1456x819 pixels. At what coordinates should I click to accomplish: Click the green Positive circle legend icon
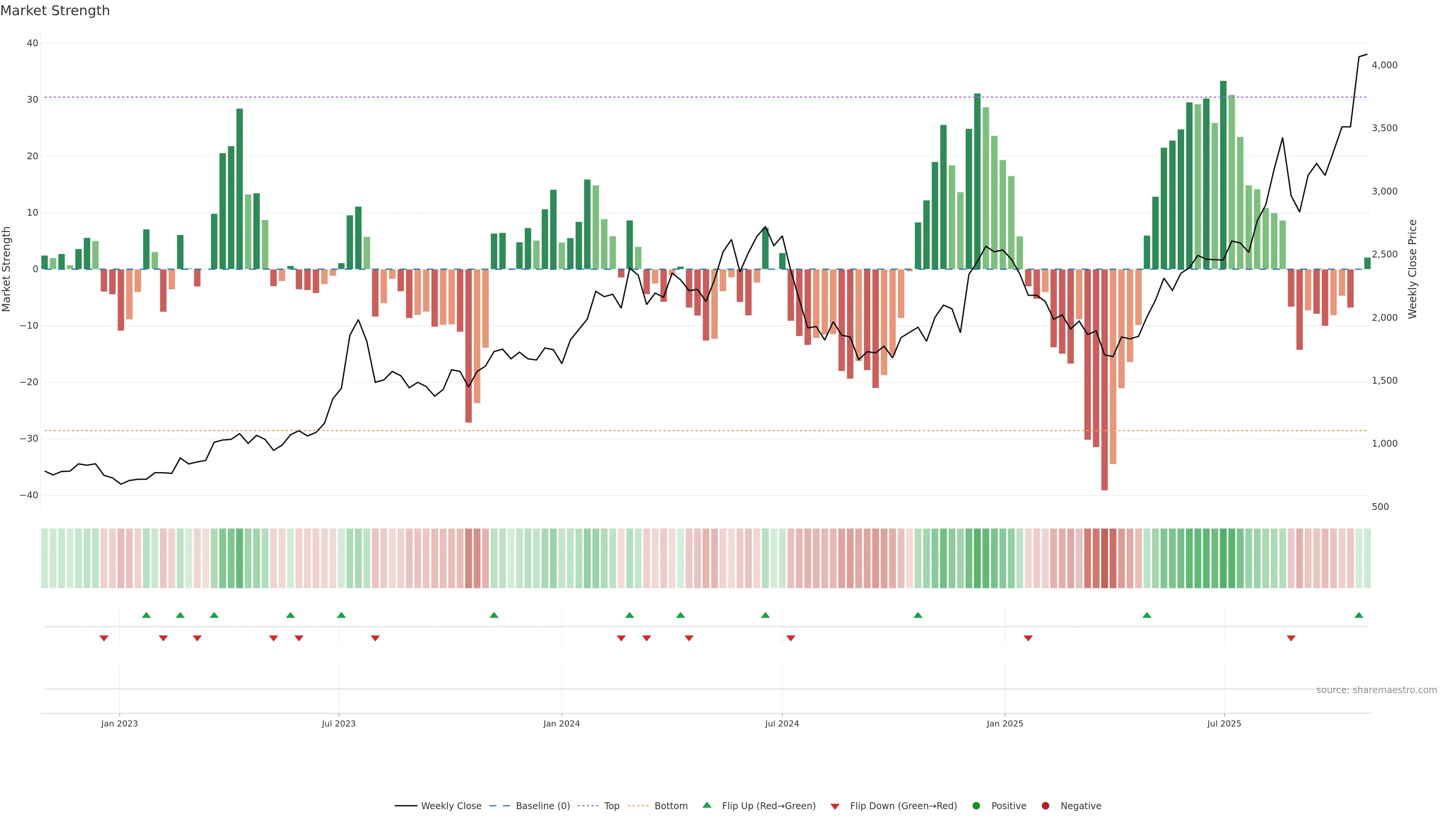(976, 806)
